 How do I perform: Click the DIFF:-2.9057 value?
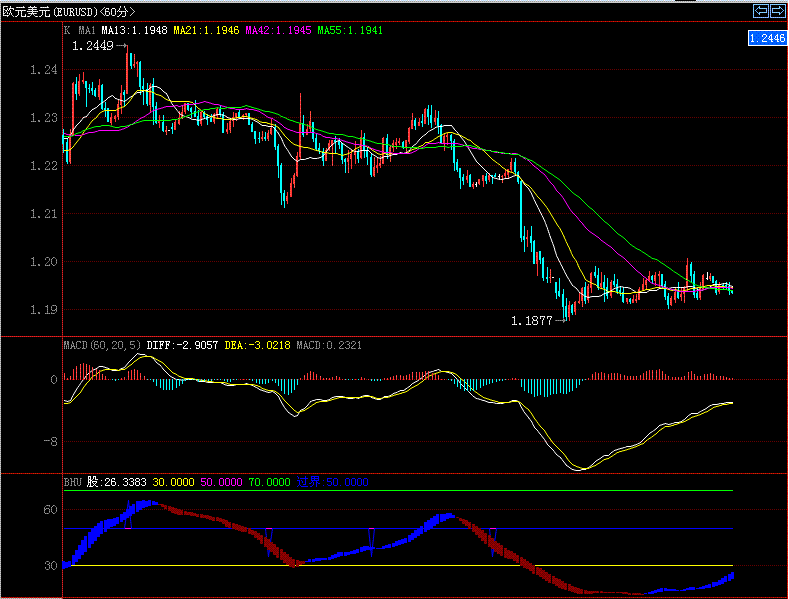[182, 345]
